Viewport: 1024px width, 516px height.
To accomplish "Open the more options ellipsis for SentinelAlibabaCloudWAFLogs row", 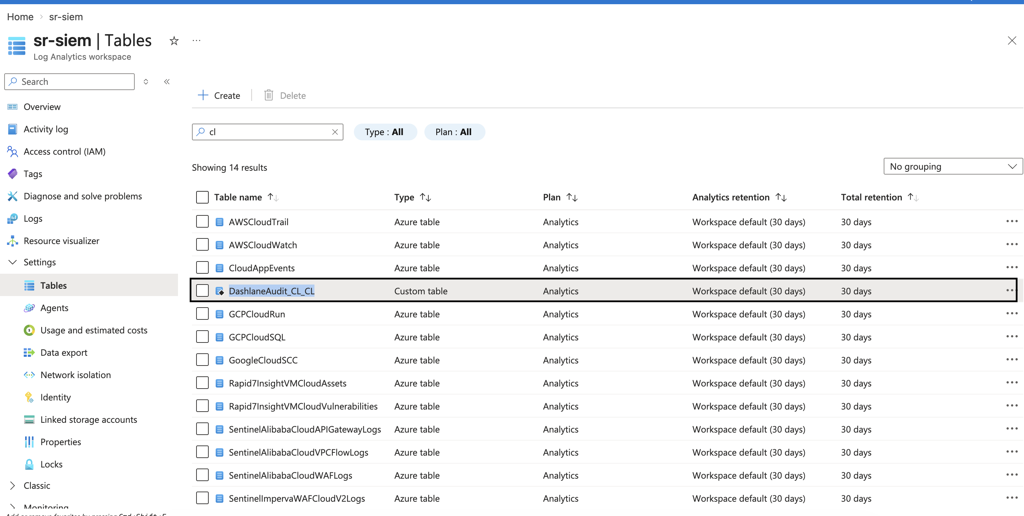I will tap(1012, 475).
